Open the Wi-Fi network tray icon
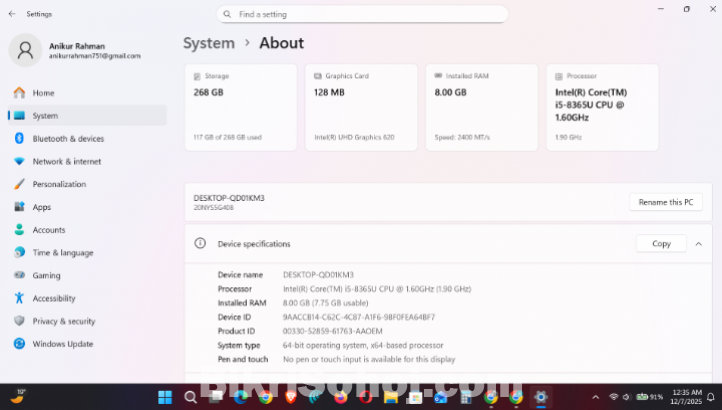Viewport: 722px width, 410px height. coord(613,397)
